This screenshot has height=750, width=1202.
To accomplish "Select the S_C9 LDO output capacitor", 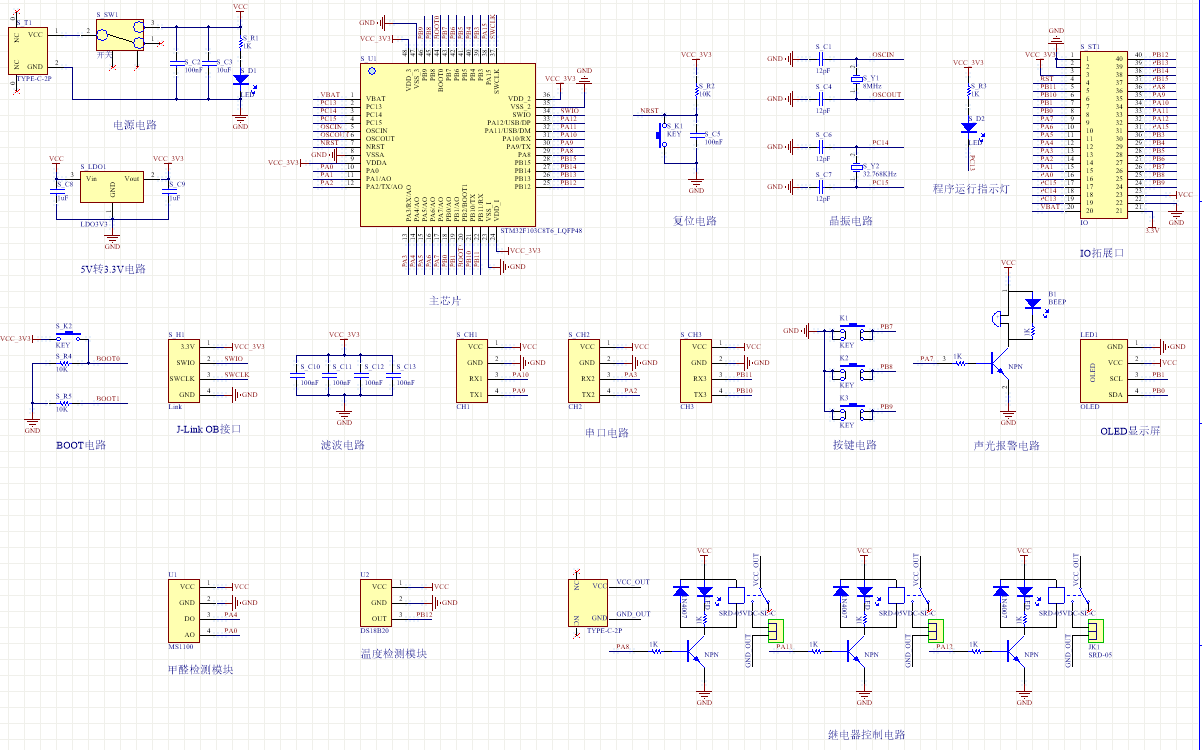I will click(x=167, y=193).
